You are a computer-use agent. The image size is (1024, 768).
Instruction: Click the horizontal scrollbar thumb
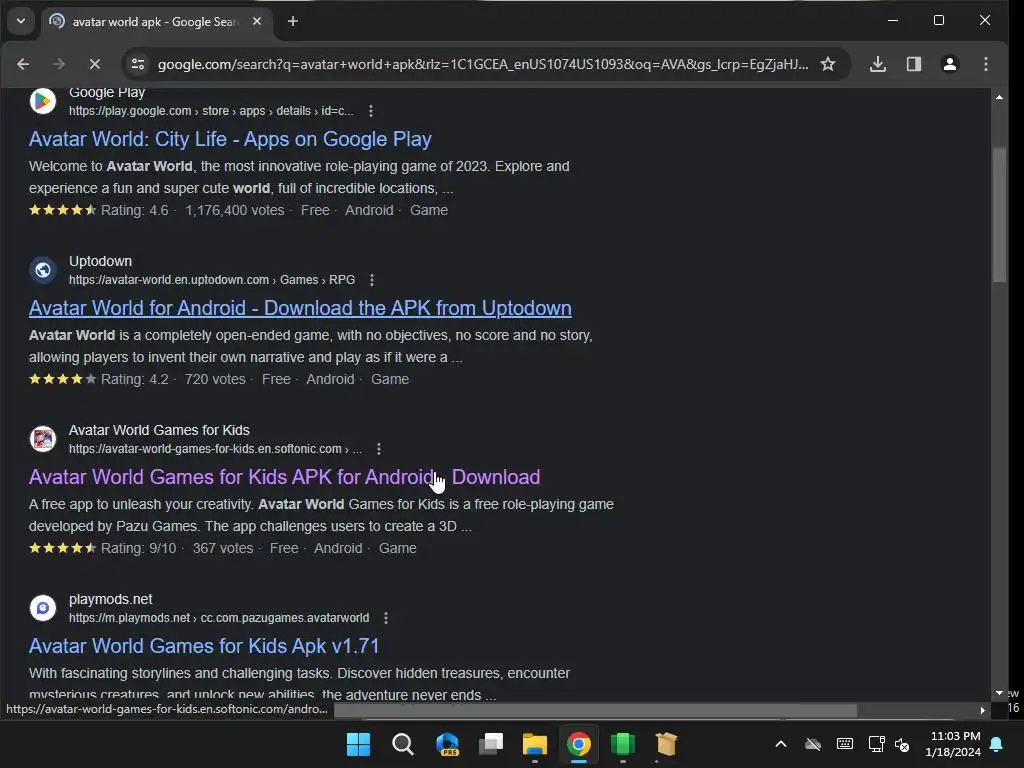[x=595, y=710]
